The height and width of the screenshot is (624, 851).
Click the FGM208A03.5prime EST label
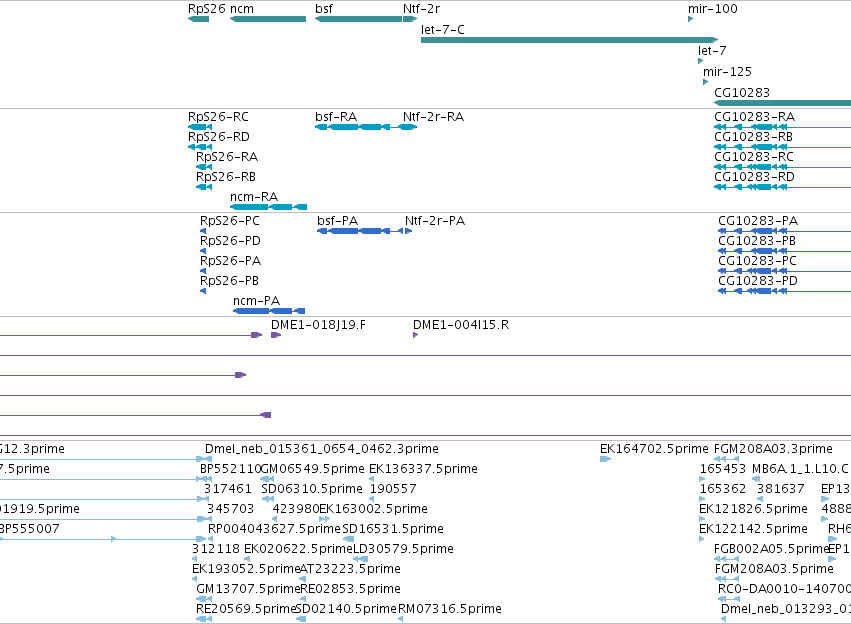point(774,569)
